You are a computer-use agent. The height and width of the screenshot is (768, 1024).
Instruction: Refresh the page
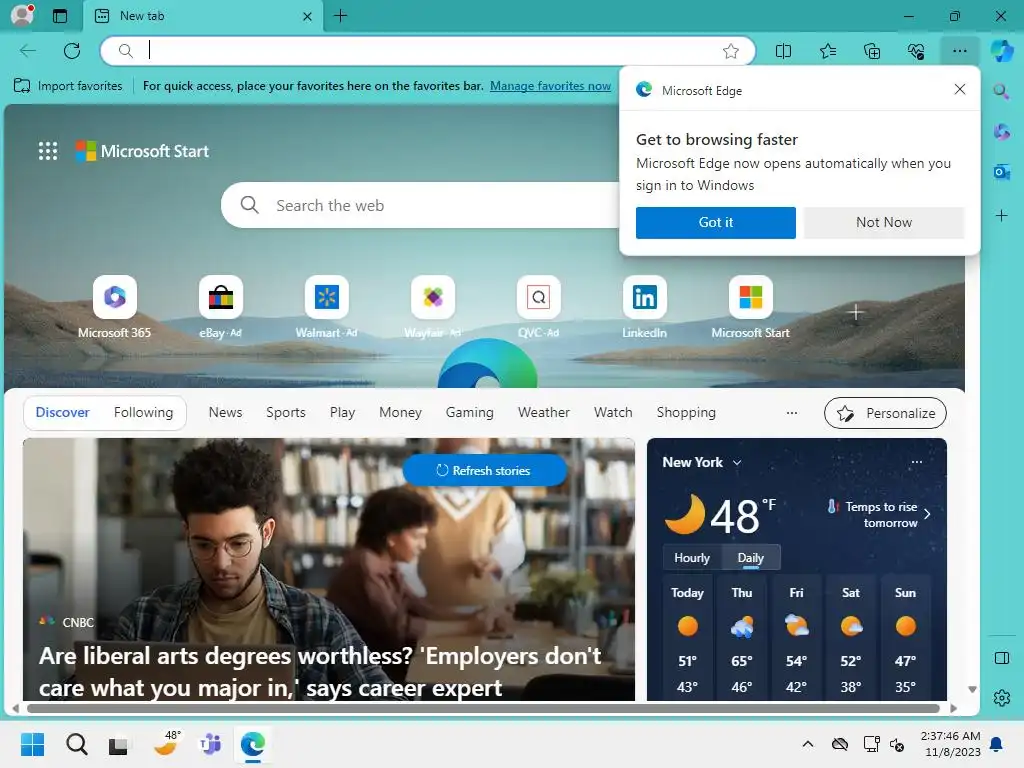72,51
